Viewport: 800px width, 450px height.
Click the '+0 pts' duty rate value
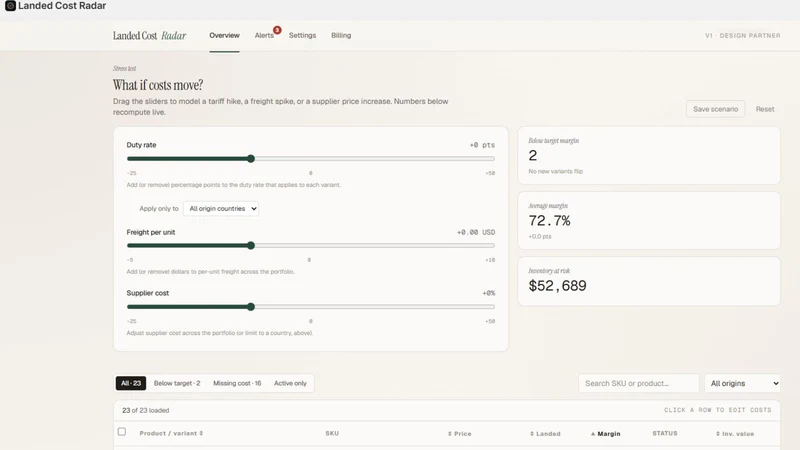[482, 145]
